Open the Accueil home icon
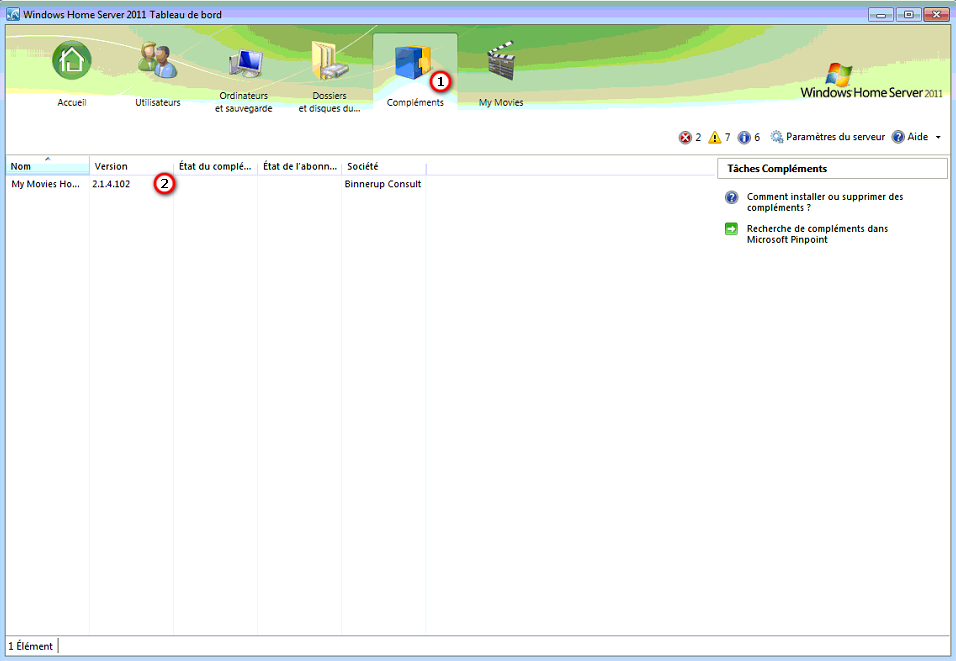The width and height of the screenshot is (956, 661). click(71, 60)
